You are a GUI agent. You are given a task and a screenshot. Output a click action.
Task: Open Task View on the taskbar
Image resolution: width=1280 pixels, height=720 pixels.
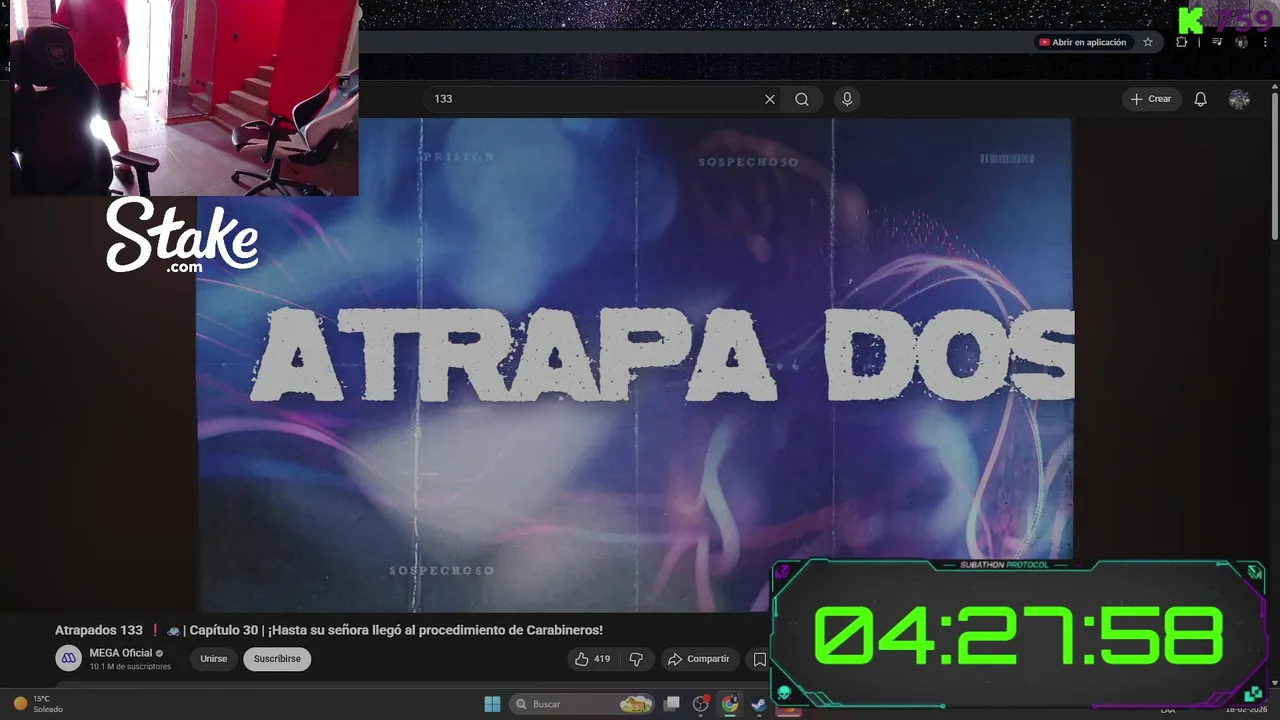point(672,704)
